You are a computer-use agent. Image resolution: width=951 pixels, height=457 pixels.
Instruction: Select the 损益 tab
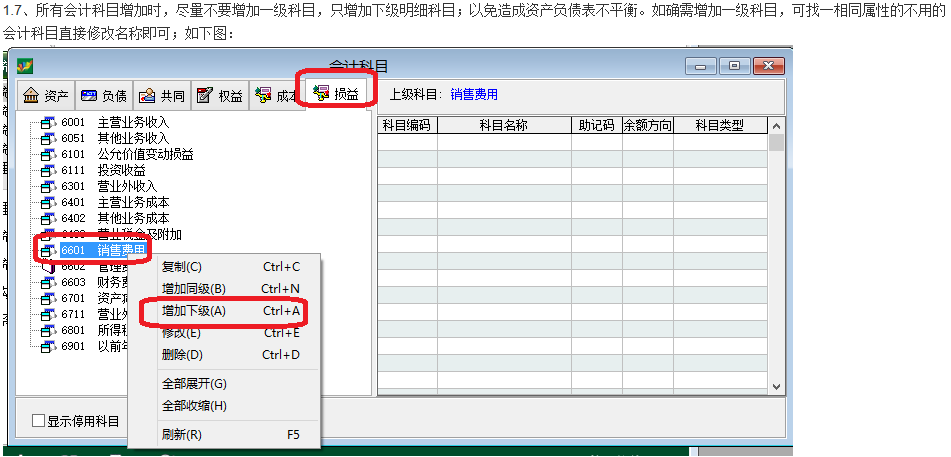click(335, 93)
